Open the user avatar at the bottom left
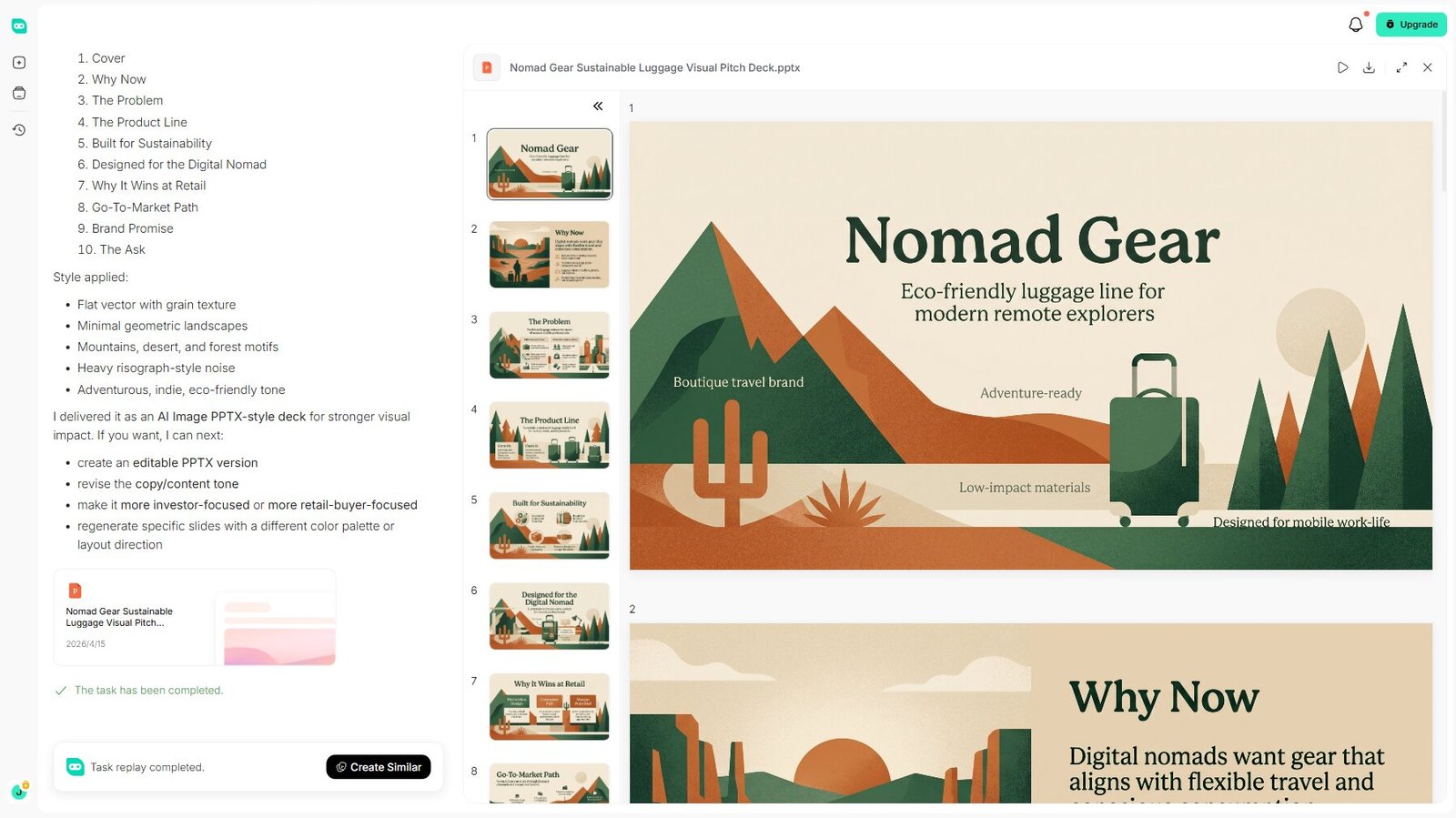The image size is (1456, 818). tap(19, 792)
